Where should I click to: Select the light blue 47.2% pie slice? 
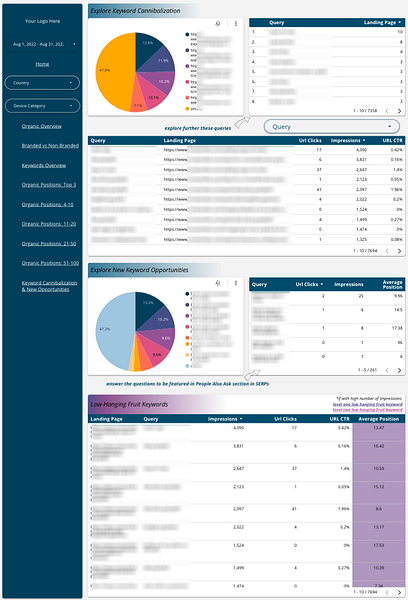coord(113,331)
